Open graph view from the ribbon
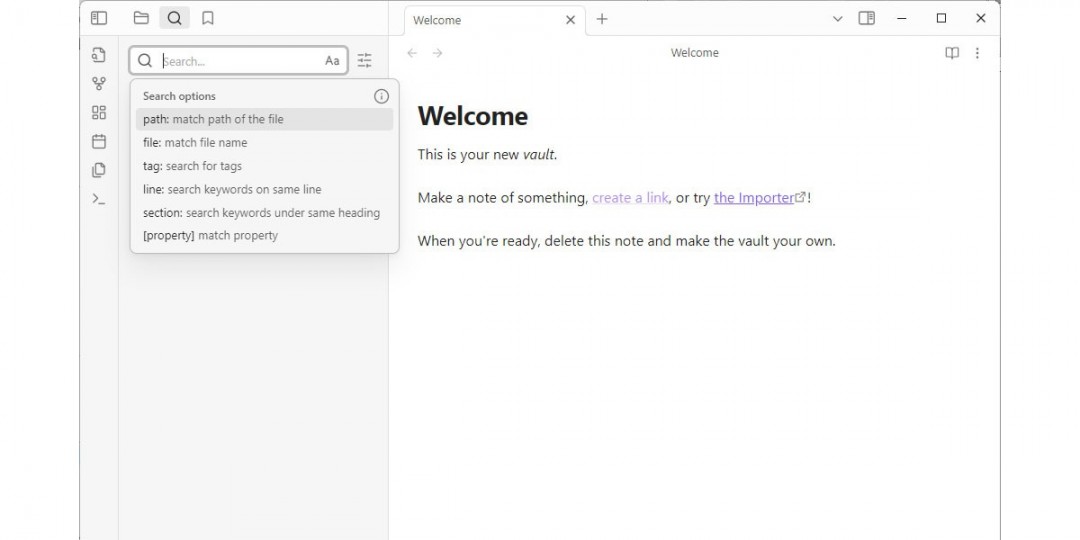The height and width of the screenshot is (540, 1080). (x=99, y=84)
